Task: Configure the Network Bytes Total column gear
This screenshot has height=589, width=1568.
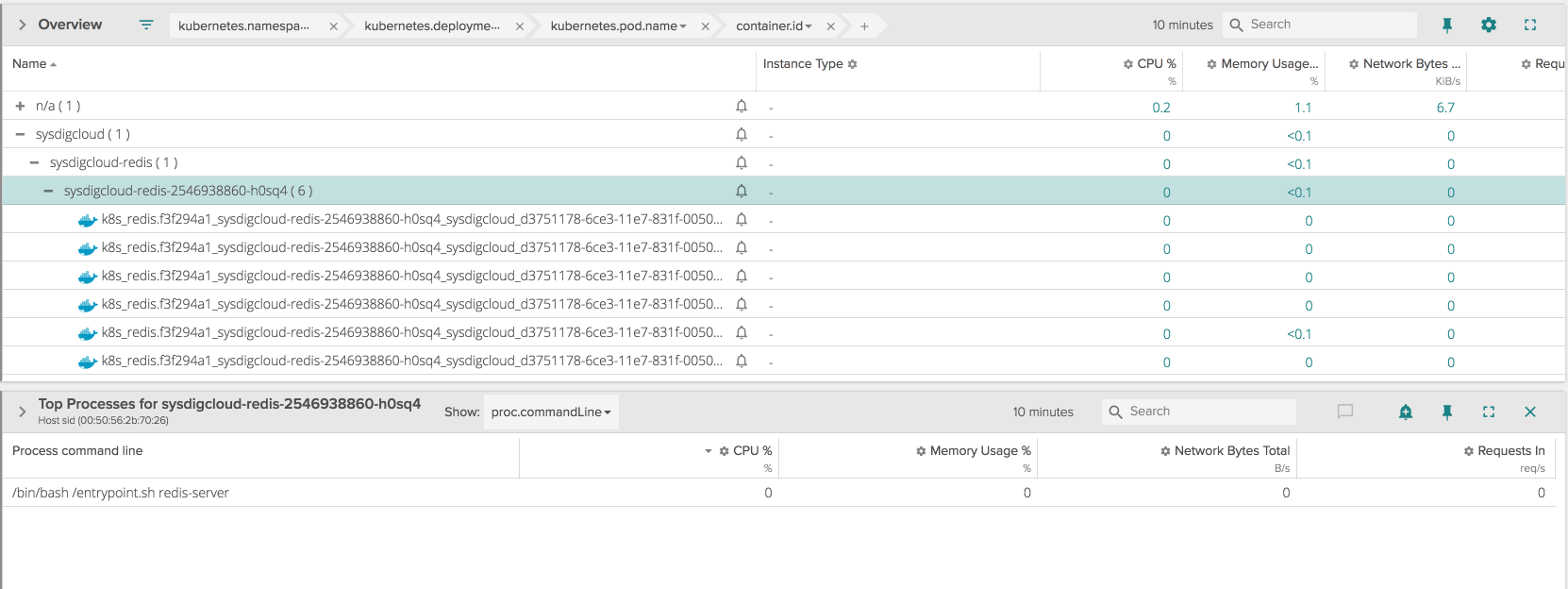Action: [1165, 451]
